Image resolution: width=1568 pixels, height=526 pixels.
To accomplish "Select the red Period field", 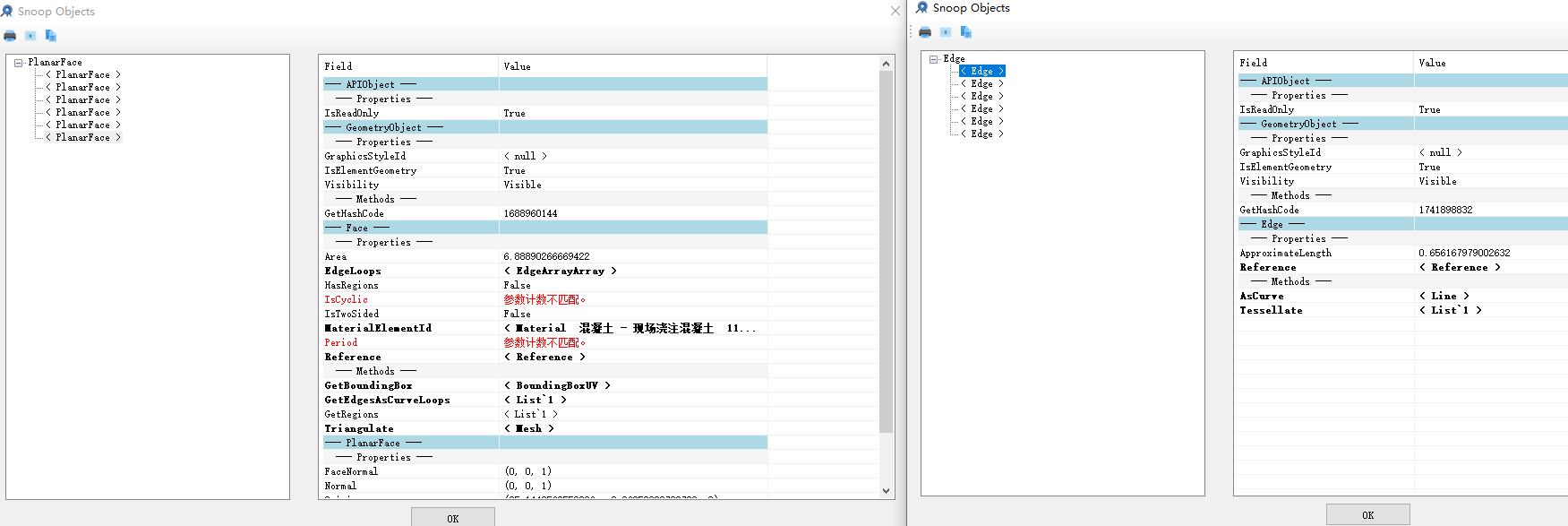I will [x=340, y=342].
